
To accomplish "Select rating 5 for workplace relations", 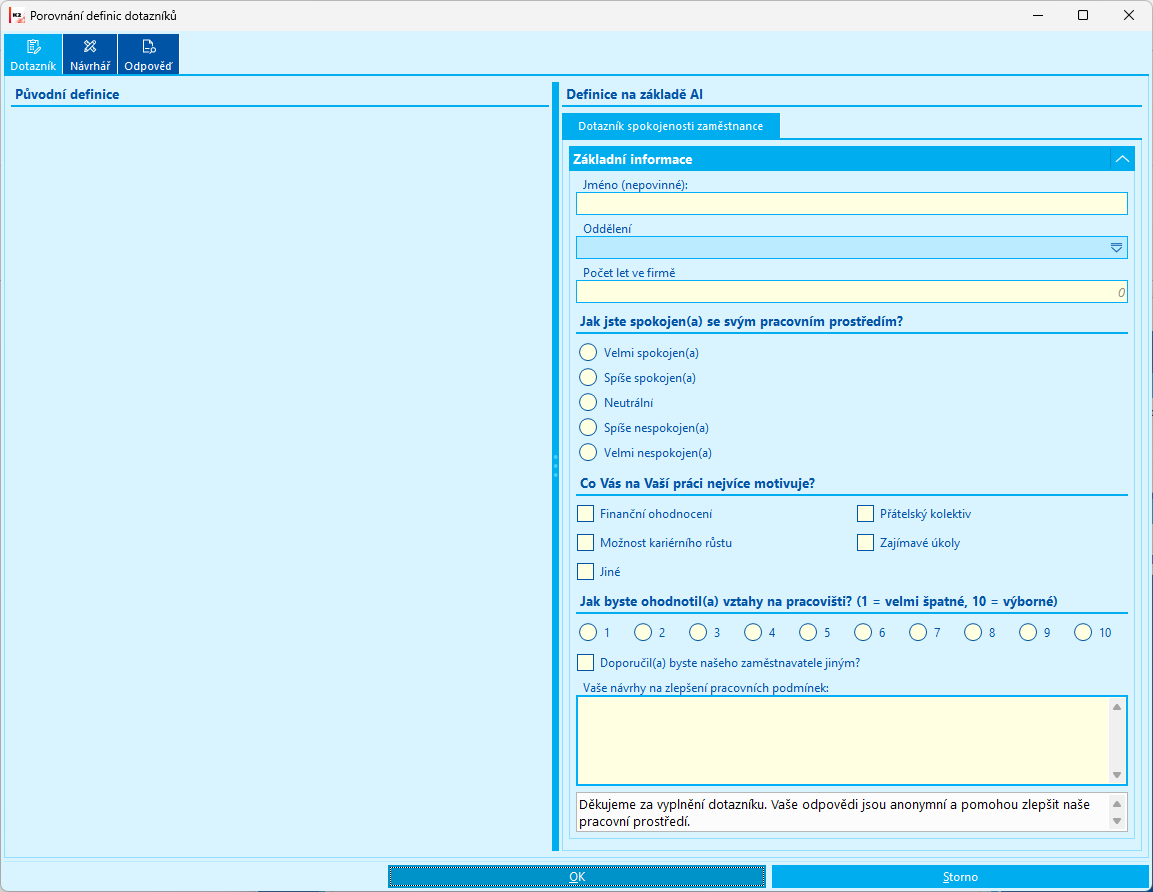I will click(x=808, y=632).
